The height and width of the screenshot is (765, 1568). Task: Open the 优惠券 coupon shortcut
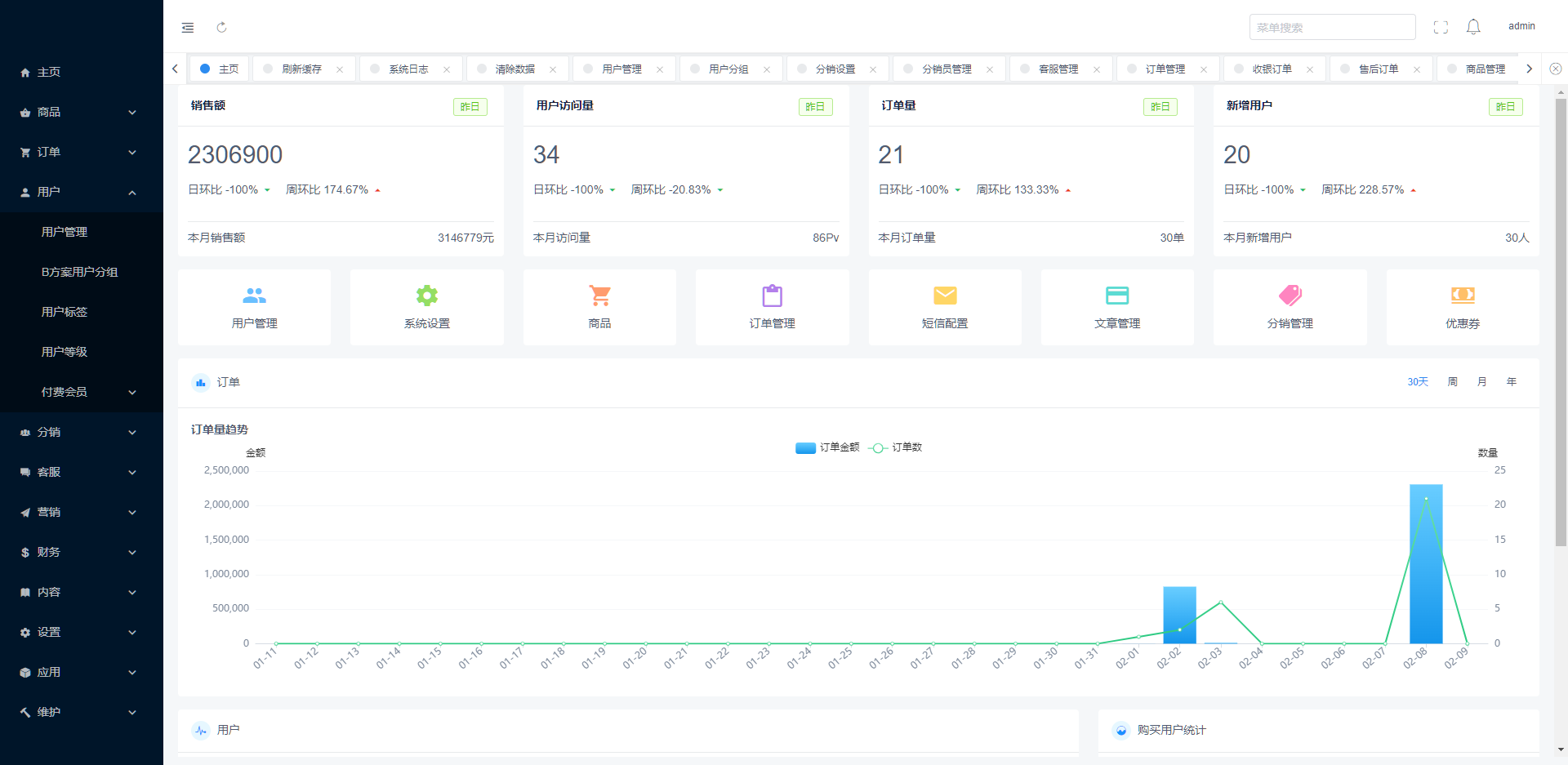coord(1463,295)
